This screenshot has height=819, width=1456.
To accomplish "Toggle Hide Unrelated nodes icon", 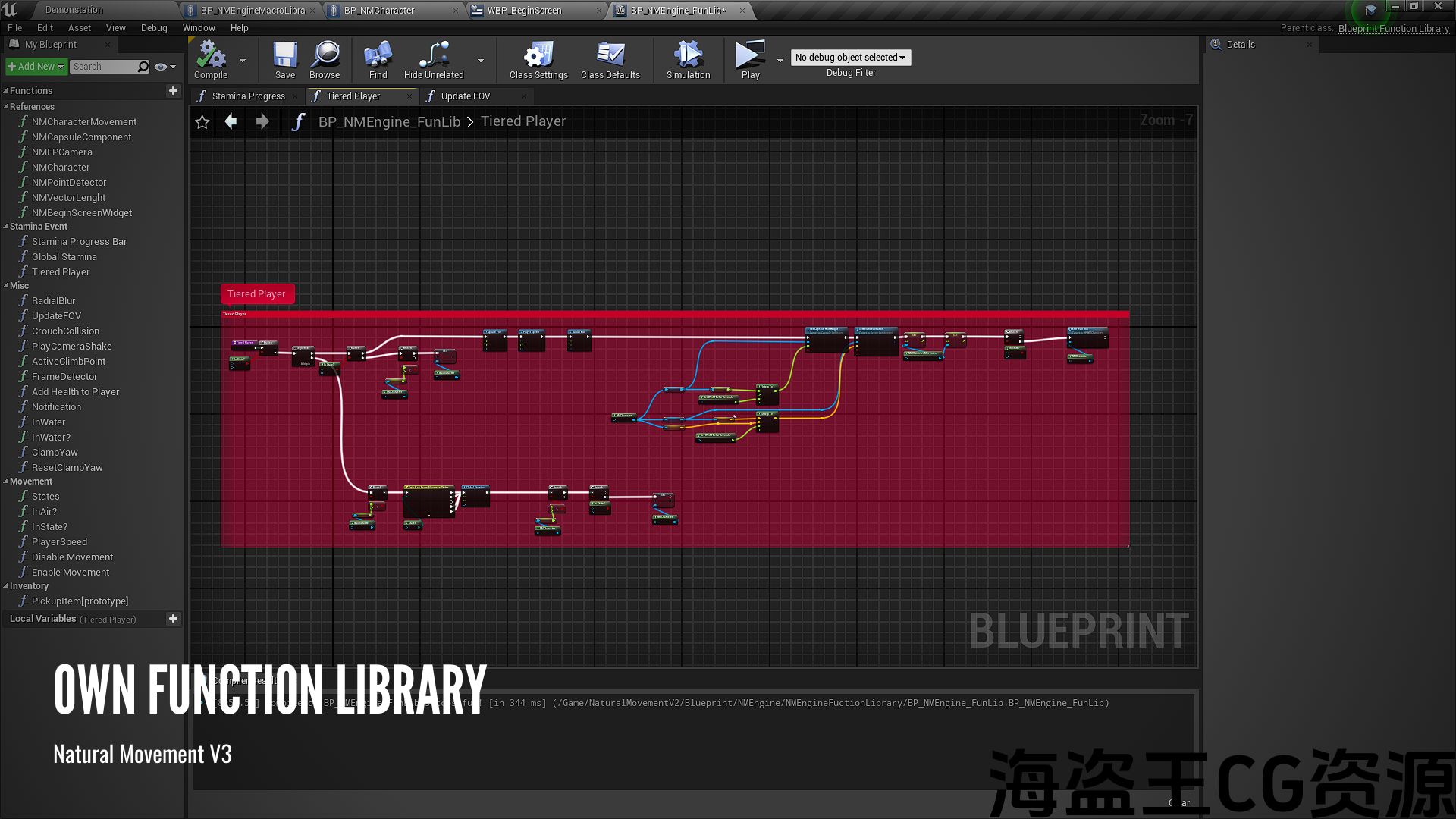I will (x=433, y=55).
